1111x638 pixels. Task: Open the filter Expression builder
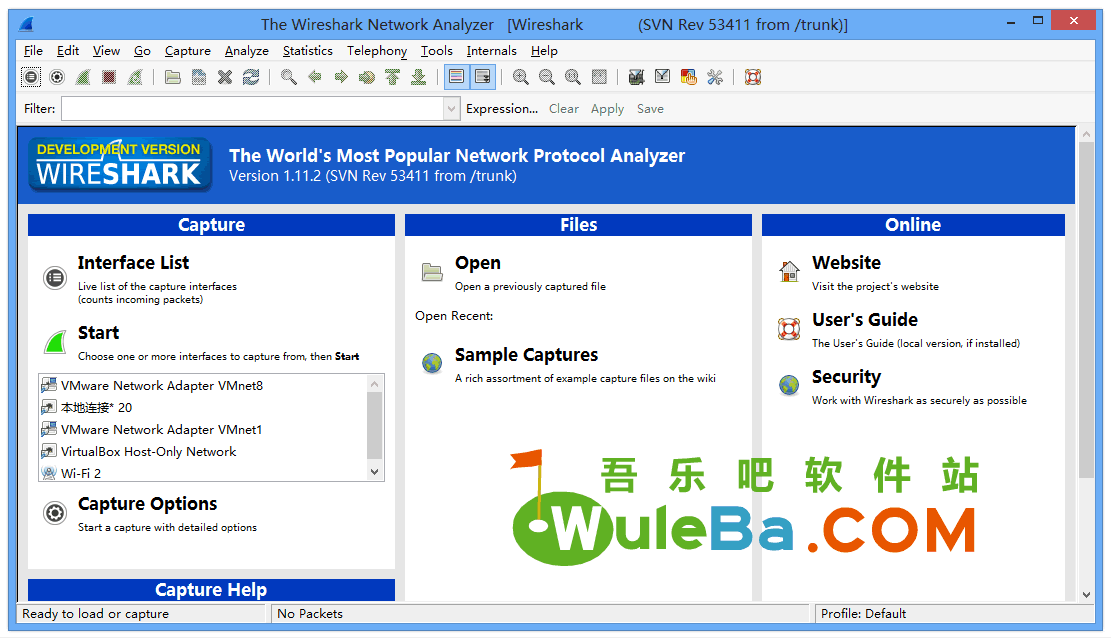coord(502,108)
